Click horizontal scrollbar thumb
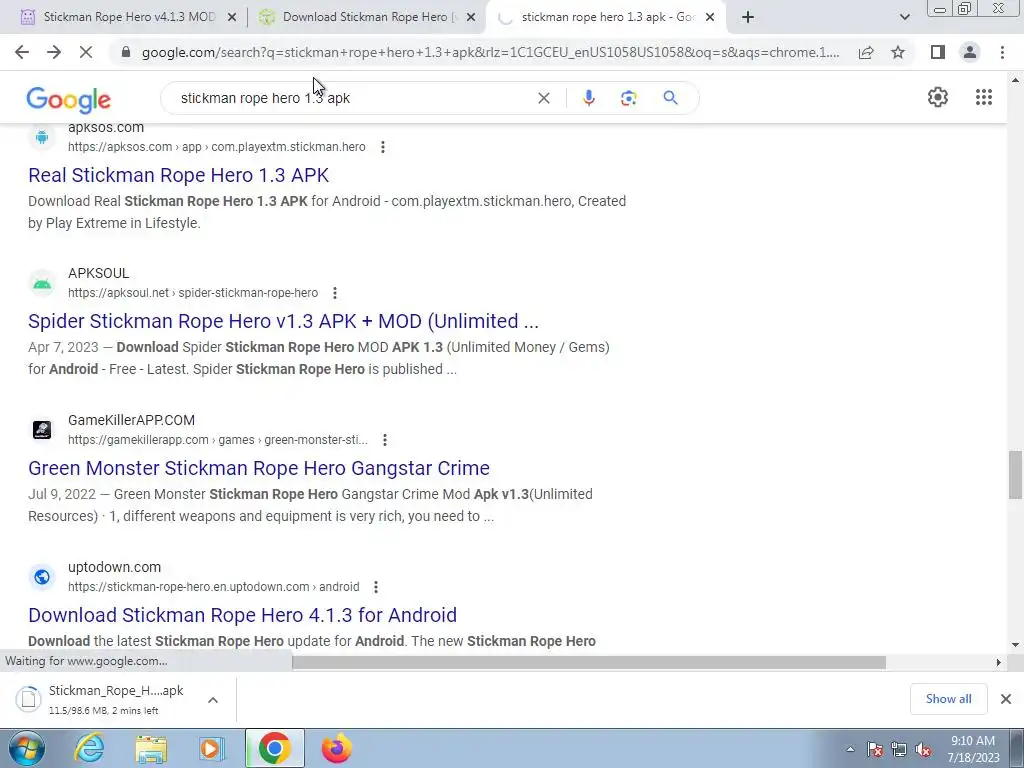 click(x=588, y=662)
